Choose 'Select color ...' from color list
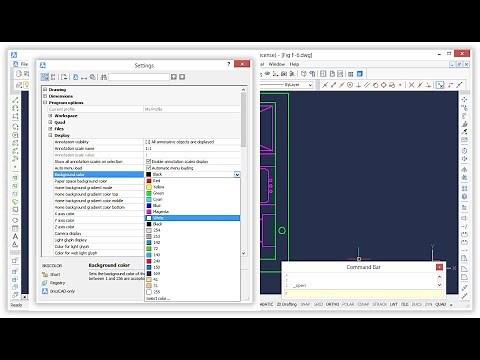Screen dimensions: 480x360 click(158, 298)
